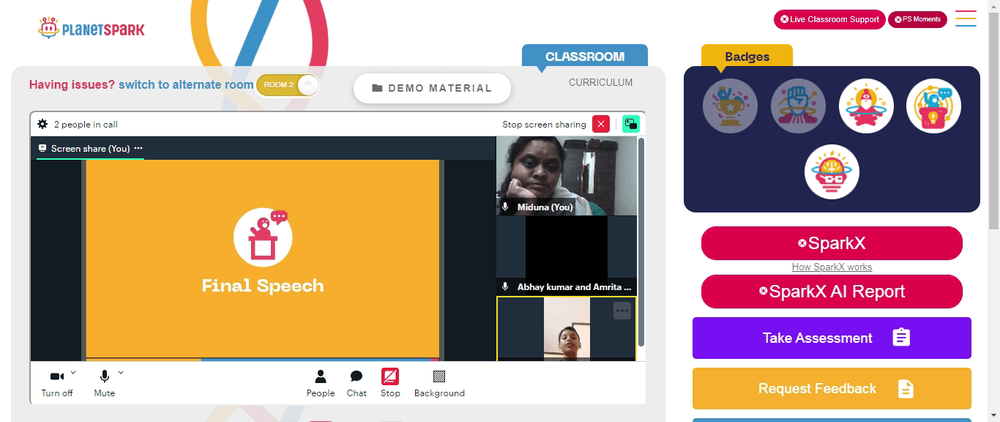Viewport: 1000px width, 422px height.
Task: Open DEMO MATERIAL folder
Action: [432, 88]
